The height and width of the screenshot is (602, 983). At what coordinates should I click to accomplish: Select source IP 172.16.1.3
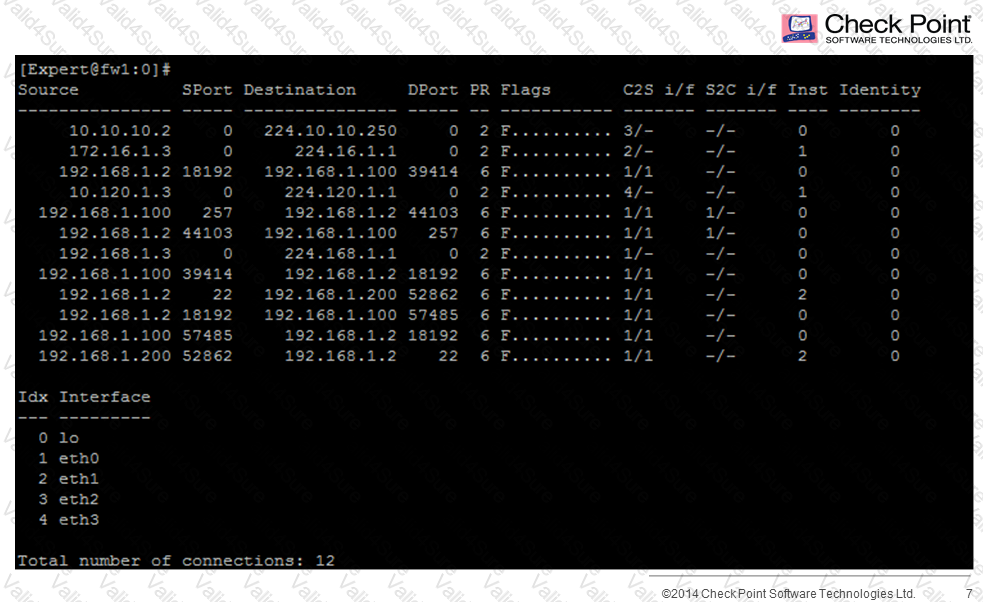coord(120,151)
